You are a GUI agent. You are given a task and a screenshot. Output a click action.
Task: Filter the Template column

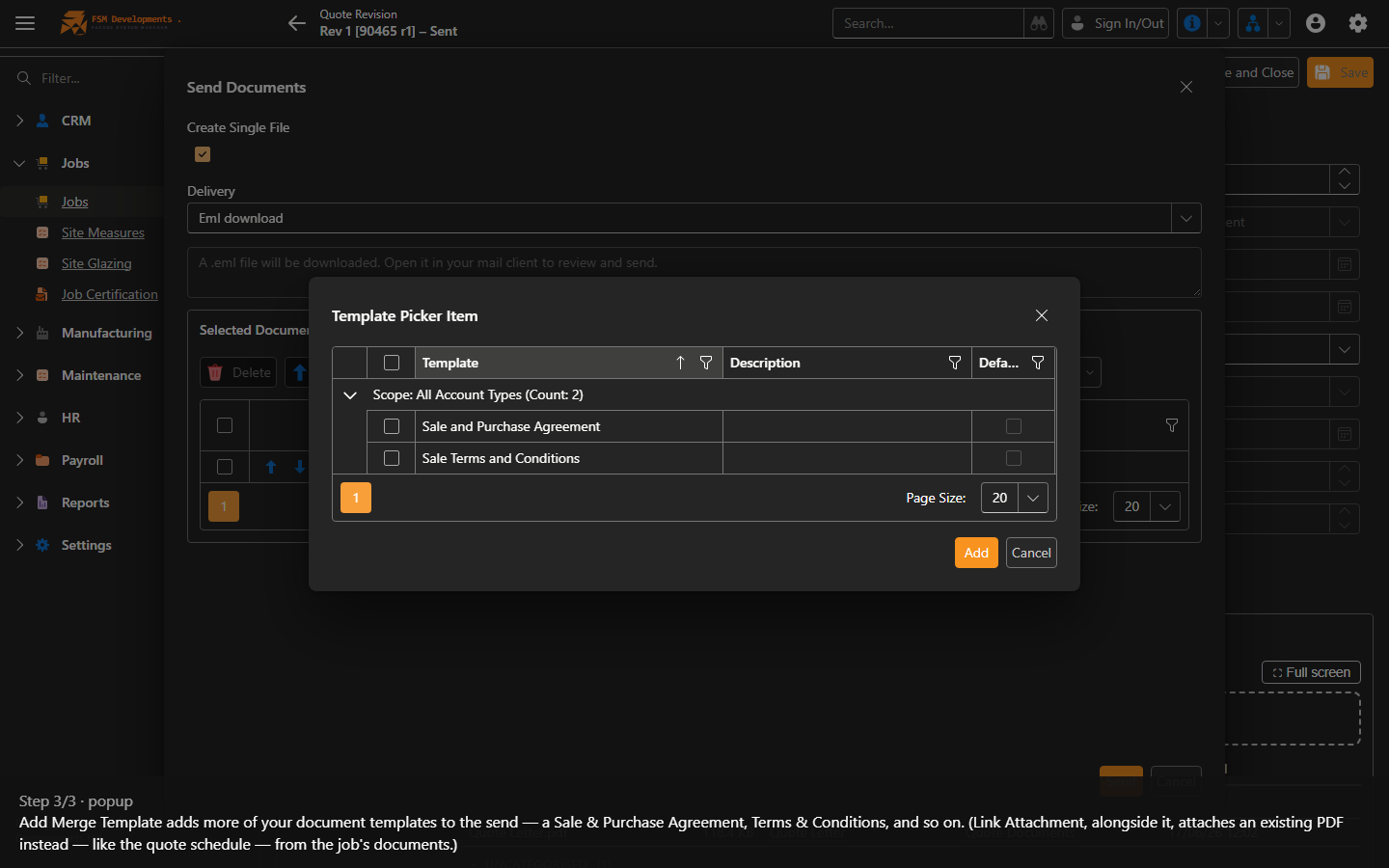(x=706, y=363)
